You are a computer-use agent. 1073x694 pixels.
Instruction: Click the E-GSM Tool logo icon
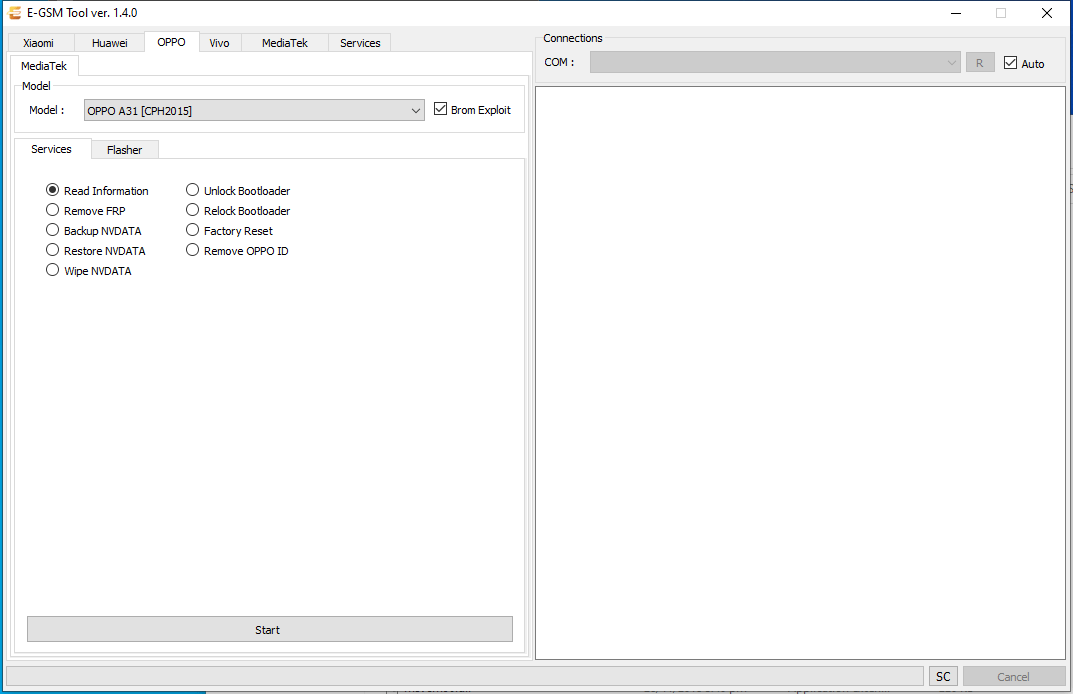pos(14,13)
